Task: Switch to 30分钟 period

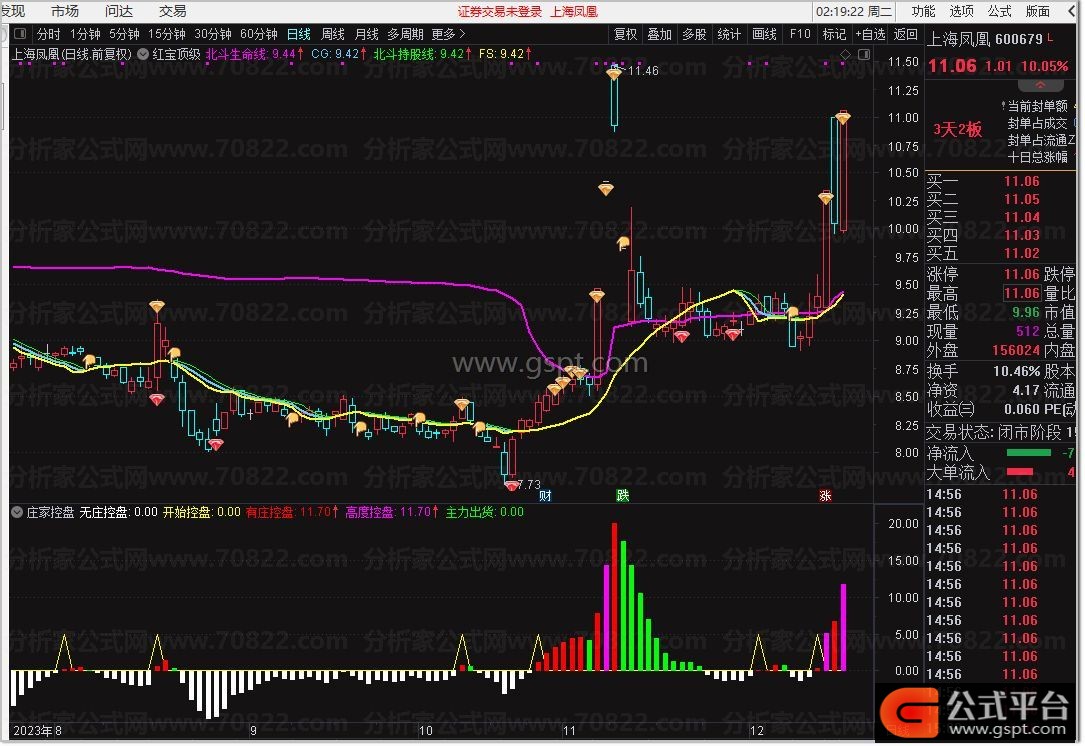Action: pos(213,34)
